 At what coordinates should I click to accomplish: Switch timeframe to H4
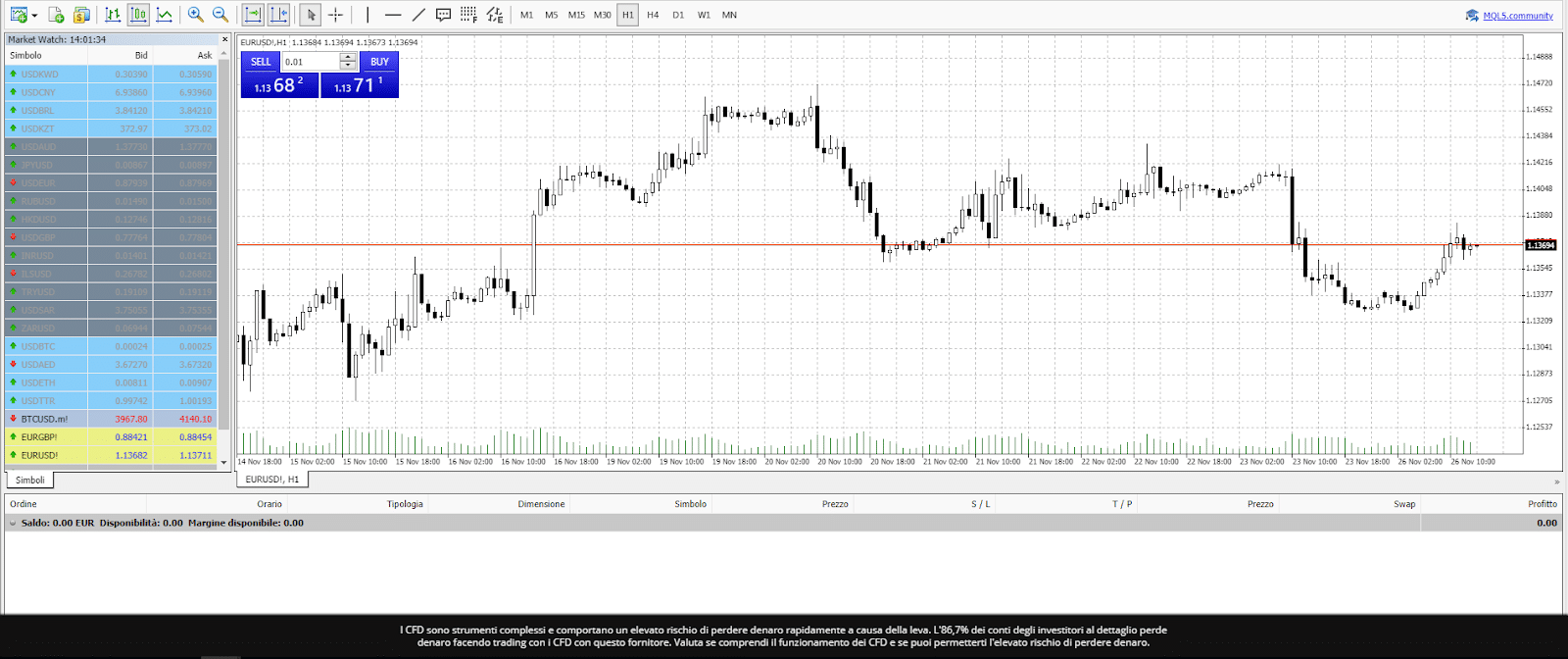pyautogui.click(x=653, y=15)
